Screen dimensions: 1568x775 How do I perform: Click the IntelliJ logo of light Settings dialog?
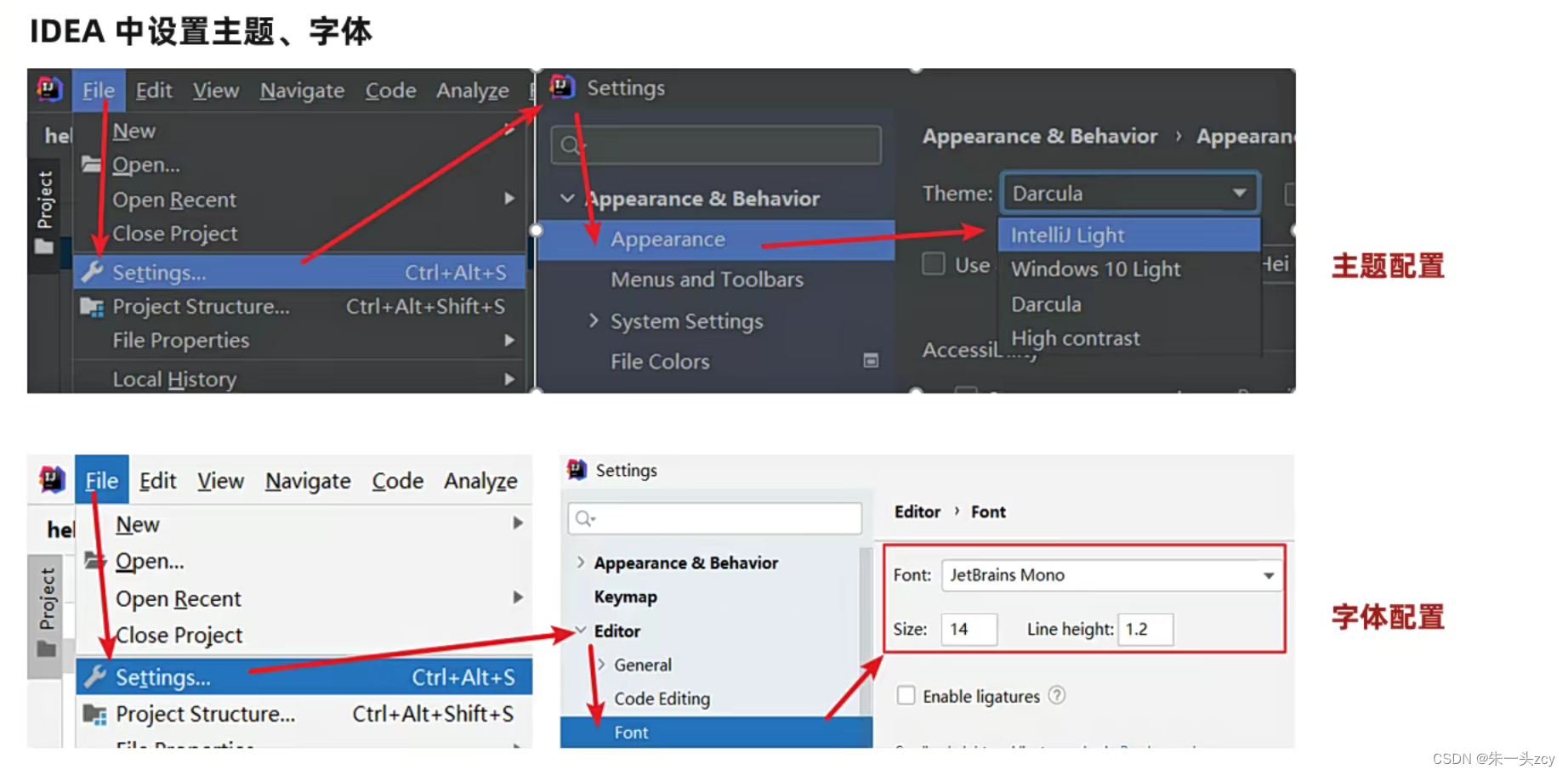click(577, 469)
